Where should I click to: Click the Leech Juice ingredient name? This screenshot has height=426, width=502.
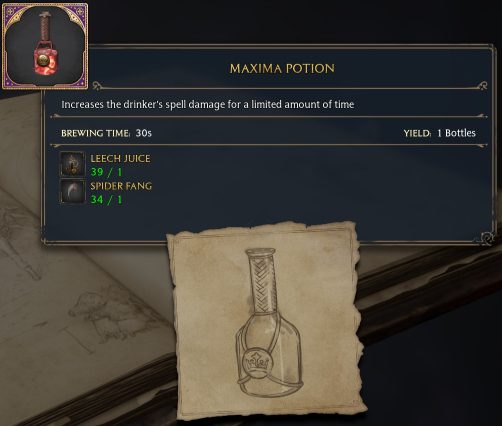pyautogui.click(x=120, y=158)
